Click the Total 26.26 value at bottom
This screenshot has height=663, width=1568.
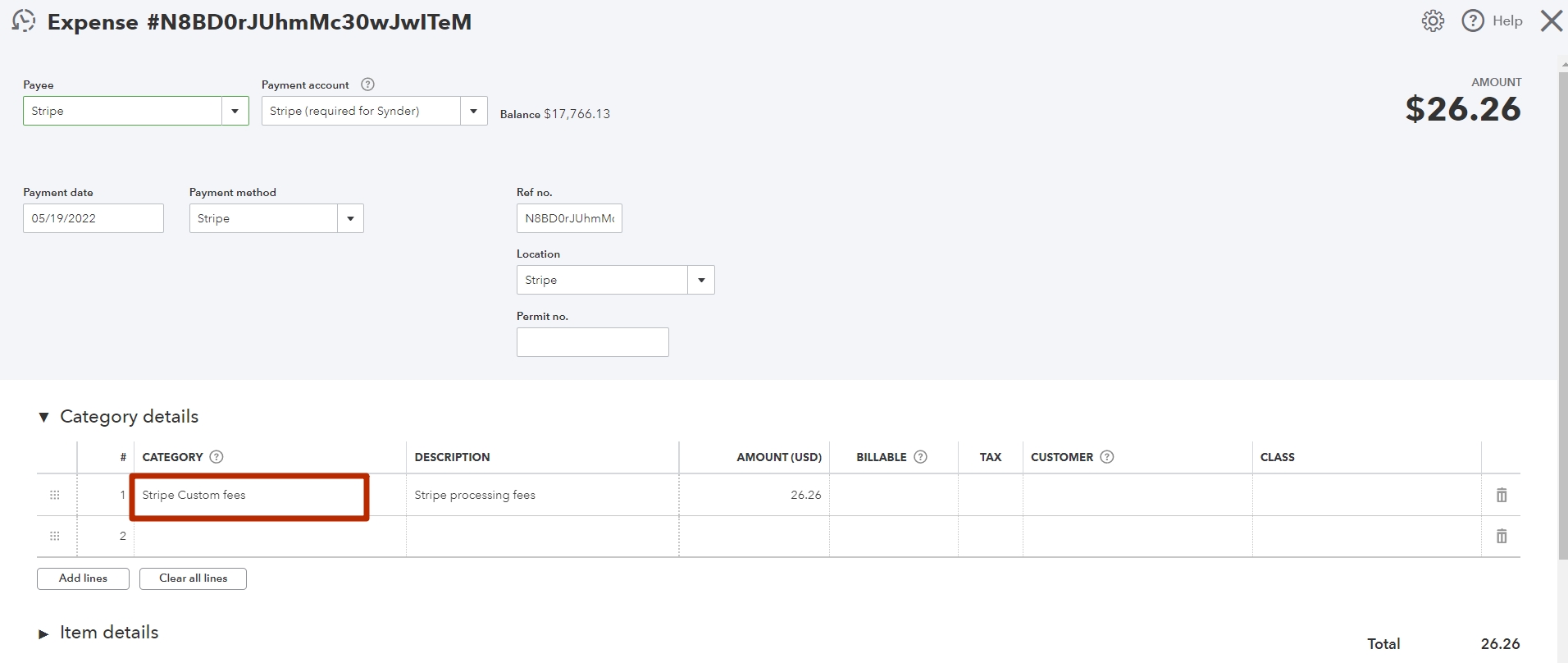[1500, 644]
